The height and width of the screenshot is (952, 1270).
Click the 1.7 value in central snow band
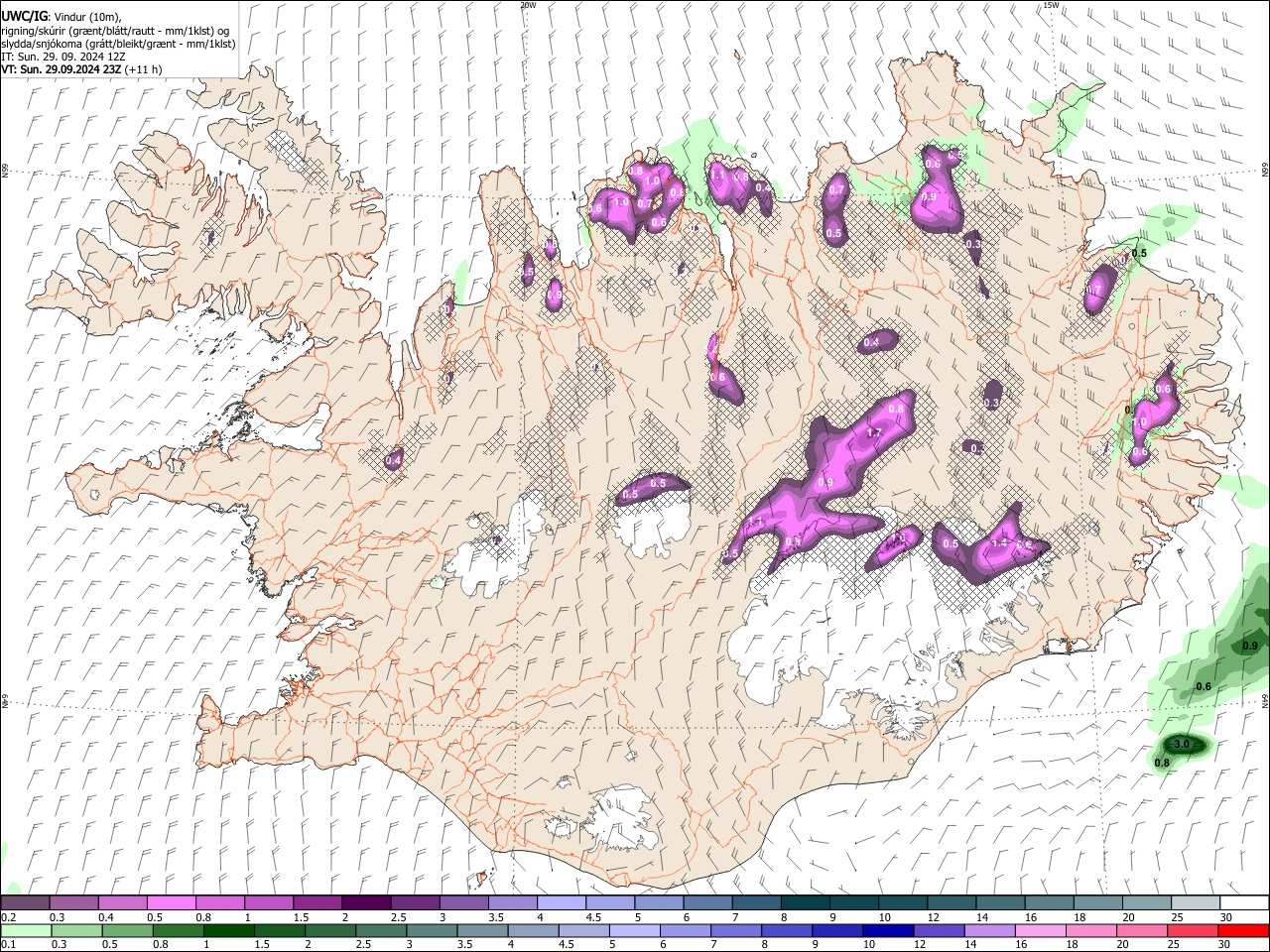pyautogui.click(x=874, y=433)
